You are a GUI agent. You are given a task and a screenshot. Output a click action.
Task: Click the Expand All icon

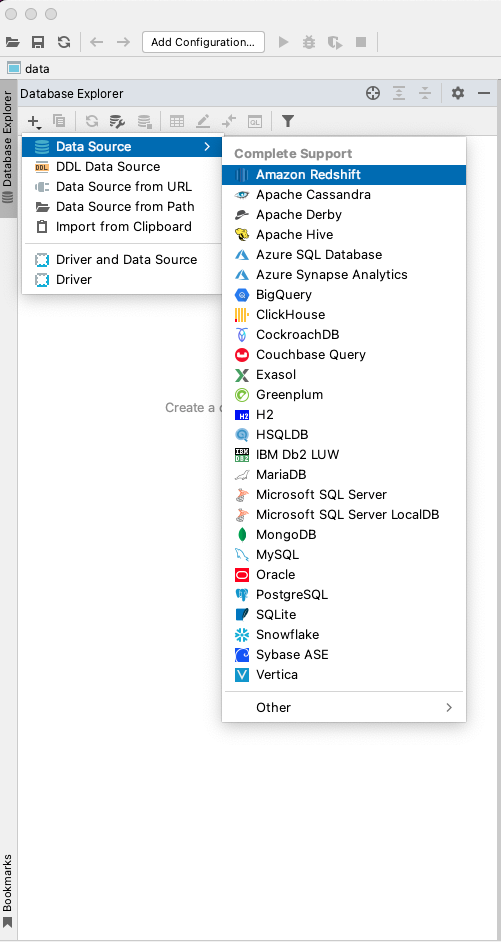399,93
